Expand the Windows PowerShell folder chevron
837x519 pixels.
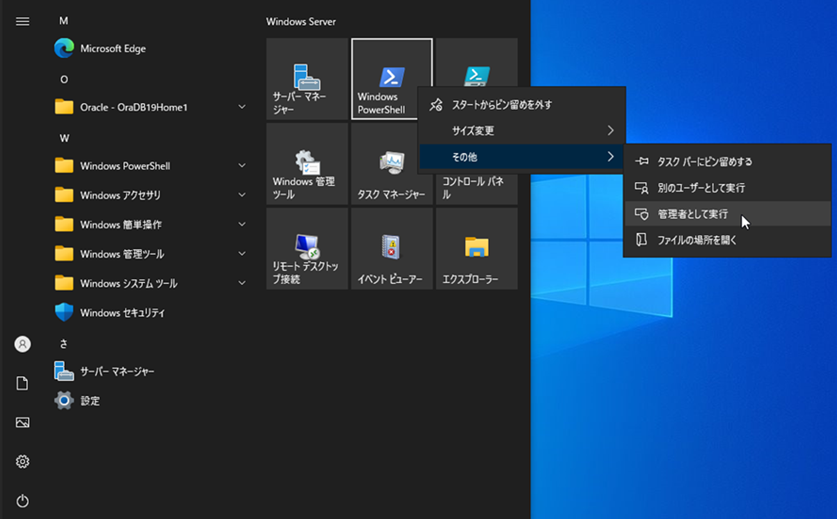242,166
